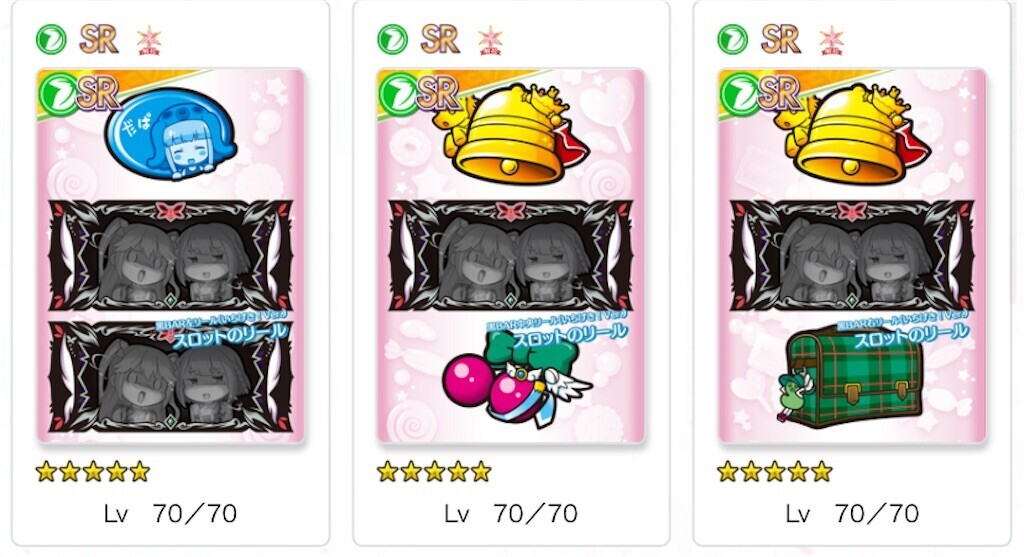The height and width of the screenshot is (557, 1024).
Task: Select the black BAR panel on right card
Action: click(x=852, y=255)
